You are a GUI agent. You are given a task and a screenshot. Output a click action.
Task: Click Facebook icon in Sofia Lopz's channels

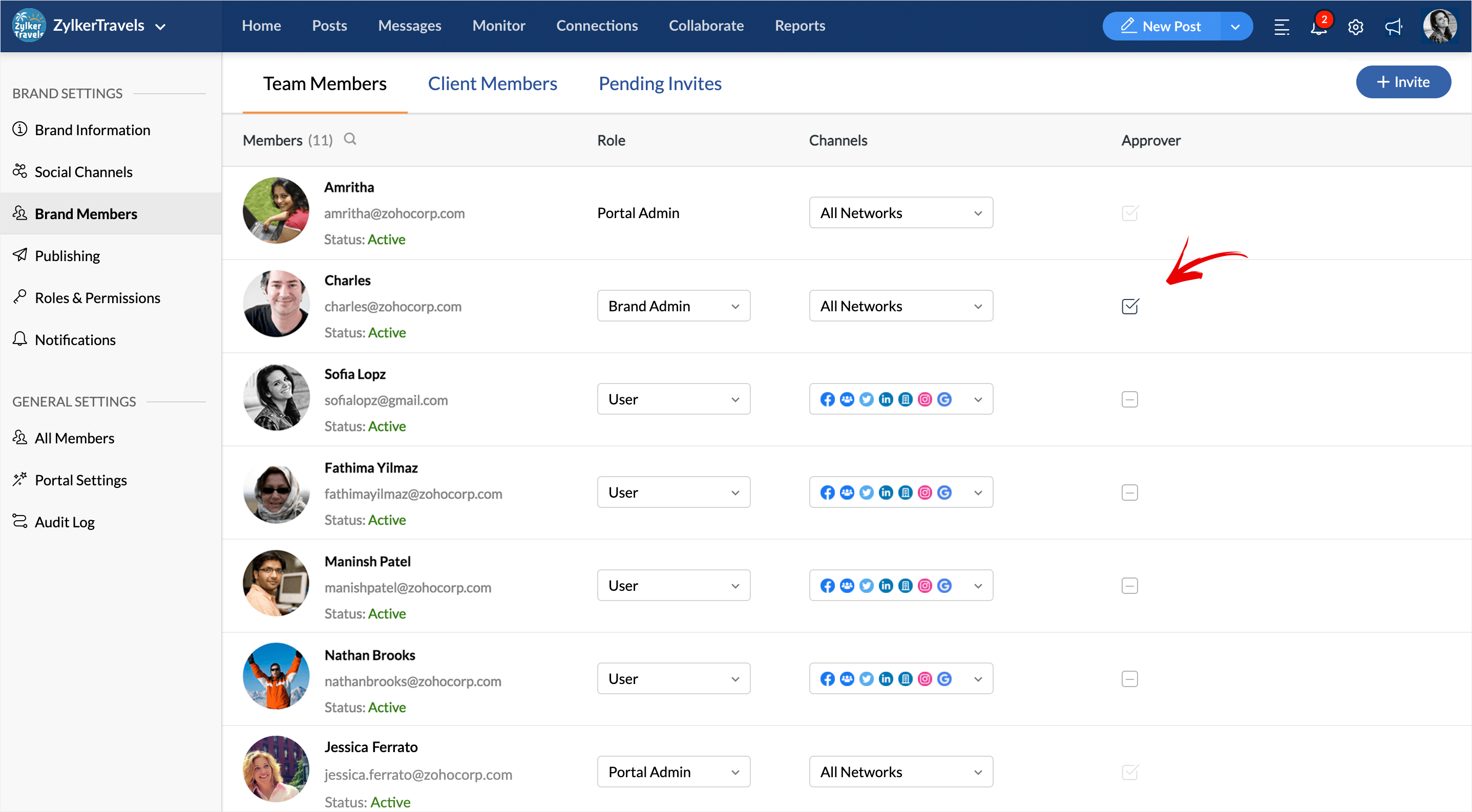[827, 399]
